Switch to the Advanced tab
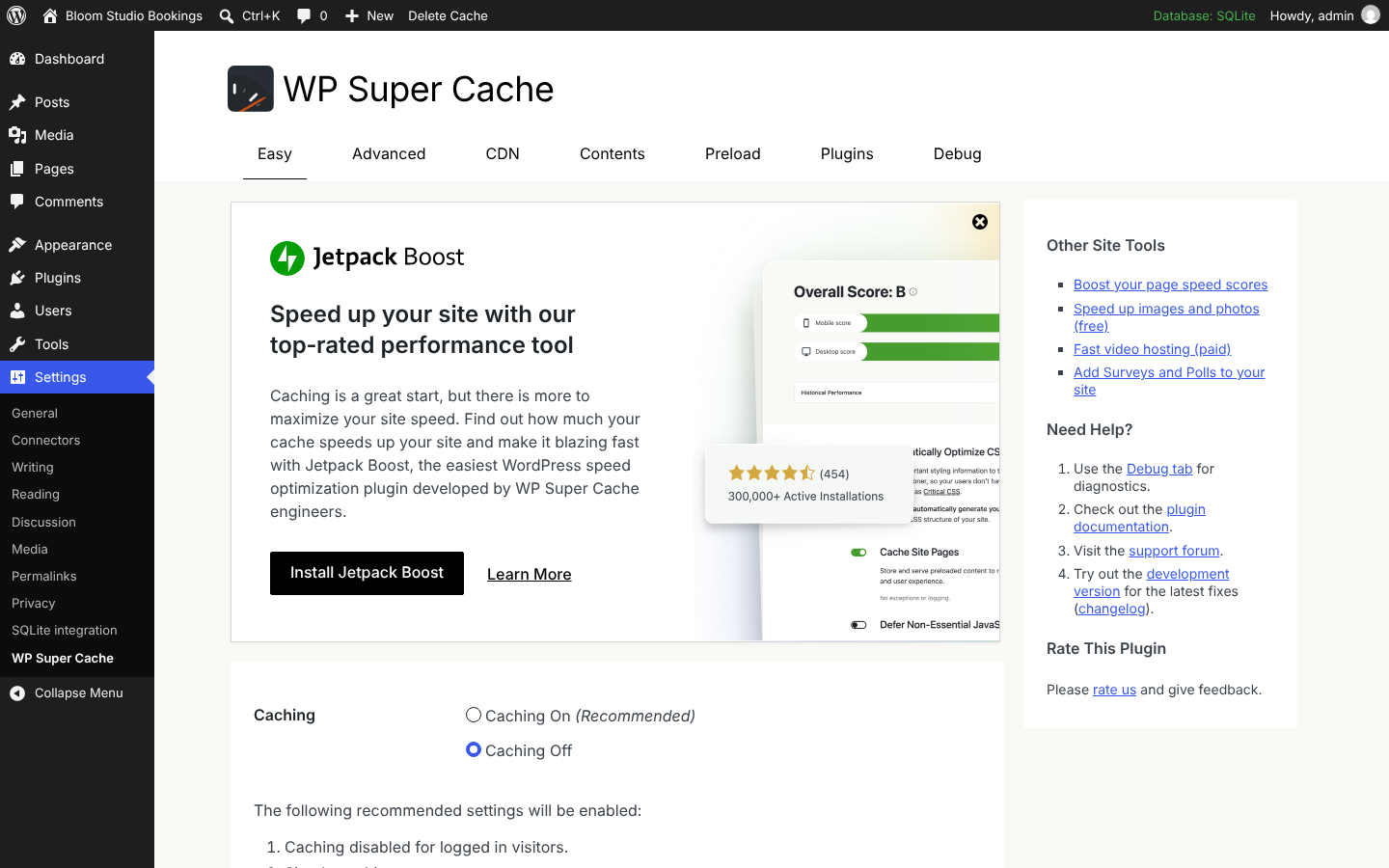This screenshot has width=1389, height=868. point(389,154)
